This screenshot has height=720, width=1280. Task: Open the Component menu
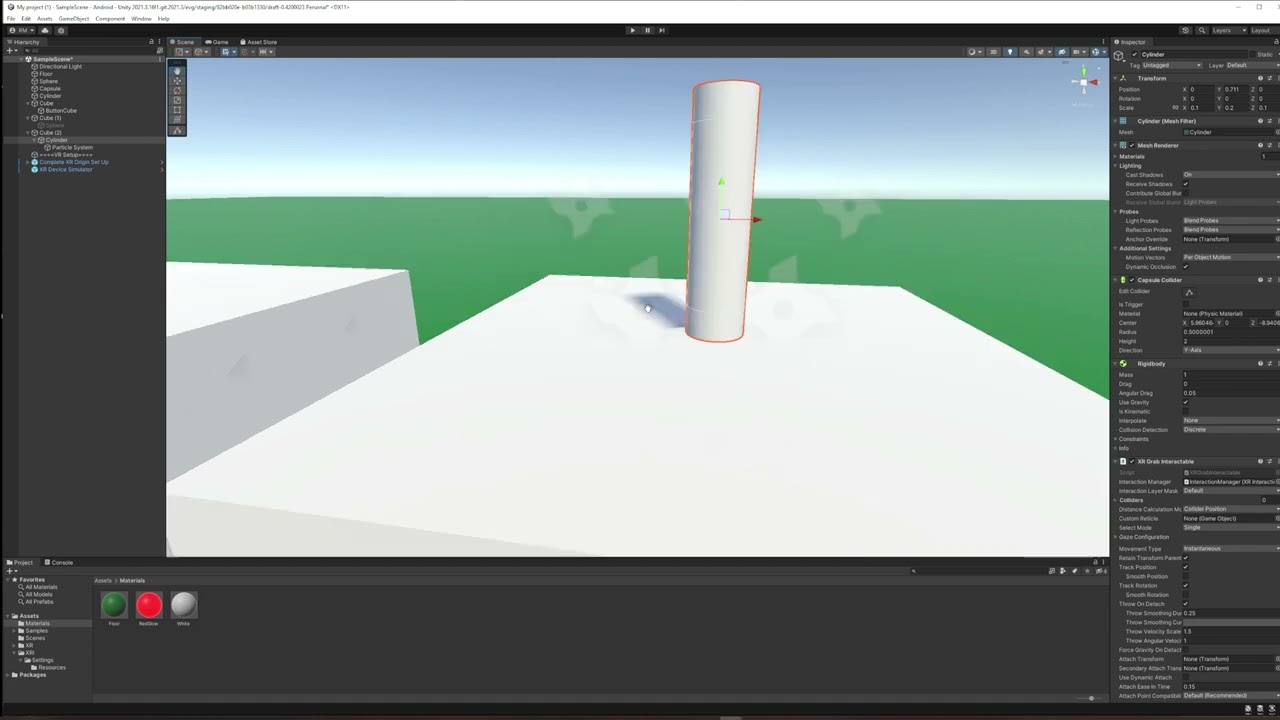[110, 19]
